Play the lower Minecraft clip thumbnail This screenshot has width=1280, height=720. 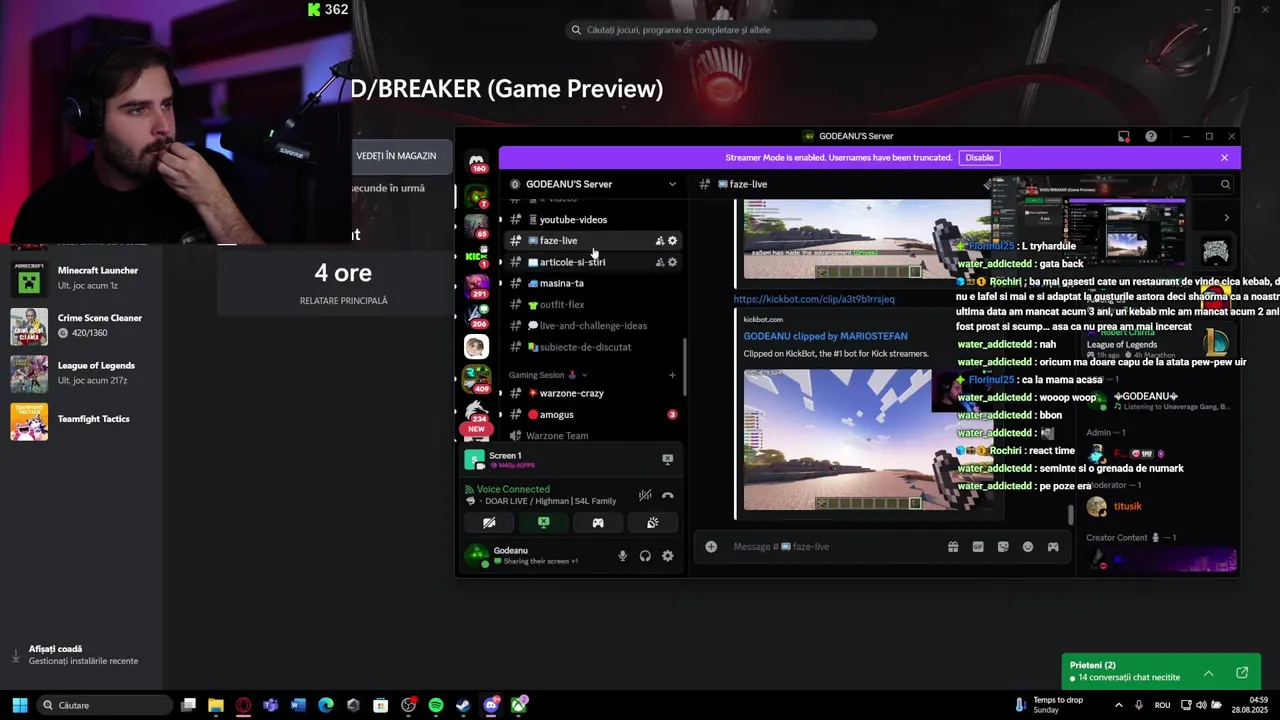(x=866, y=440)
